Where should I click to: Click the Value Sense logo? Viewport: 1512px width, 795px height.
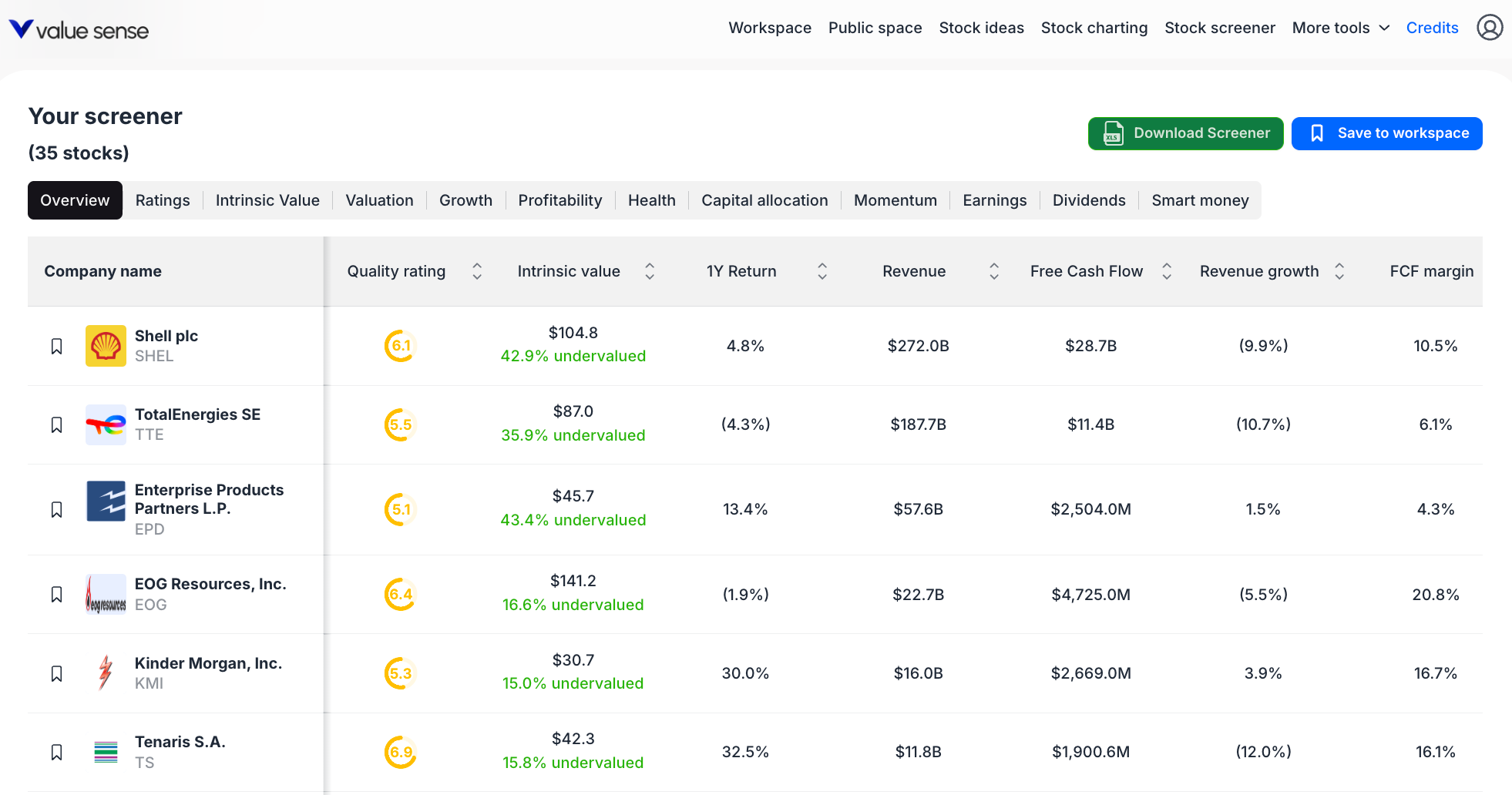pyautogui.click(x=77, y=29)
